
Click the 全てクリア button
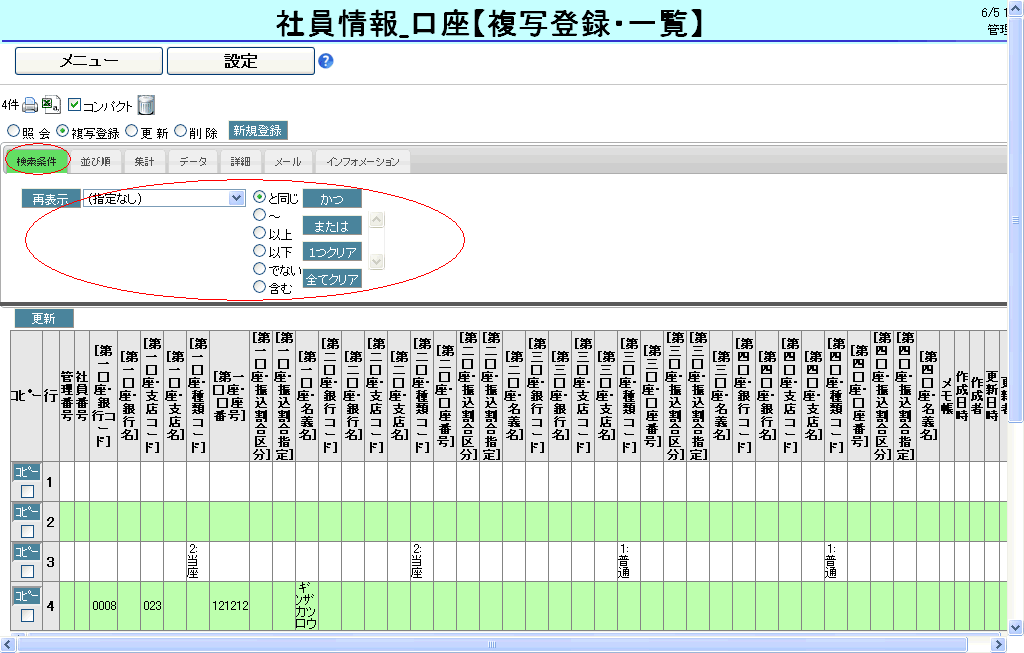pos(332,280)
